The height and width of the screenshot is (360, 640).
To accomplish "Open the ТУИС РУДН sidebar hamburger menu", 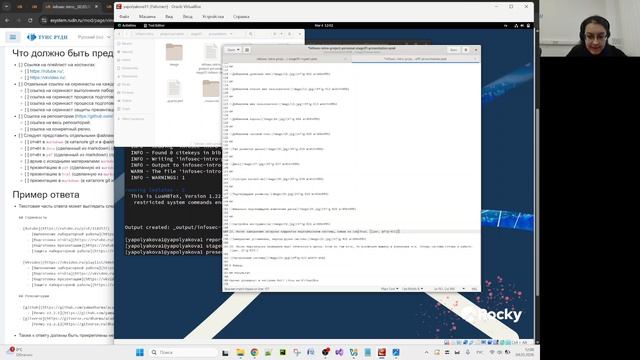I will [13, 37].
